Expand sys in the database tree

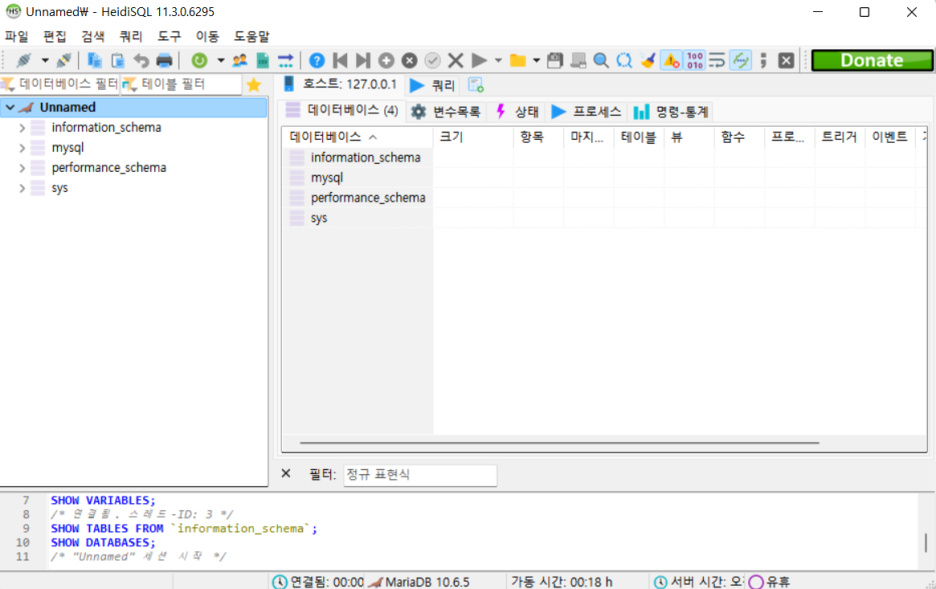[x=22, y=188]
